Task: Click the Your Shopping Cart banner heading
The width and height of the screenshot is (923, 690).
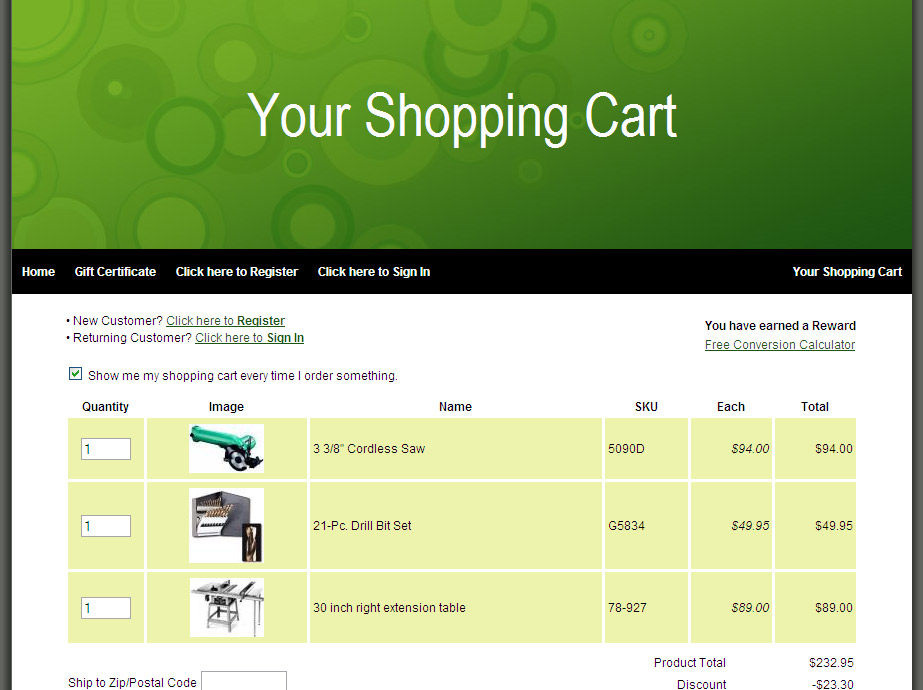Action: pos(462,116)
